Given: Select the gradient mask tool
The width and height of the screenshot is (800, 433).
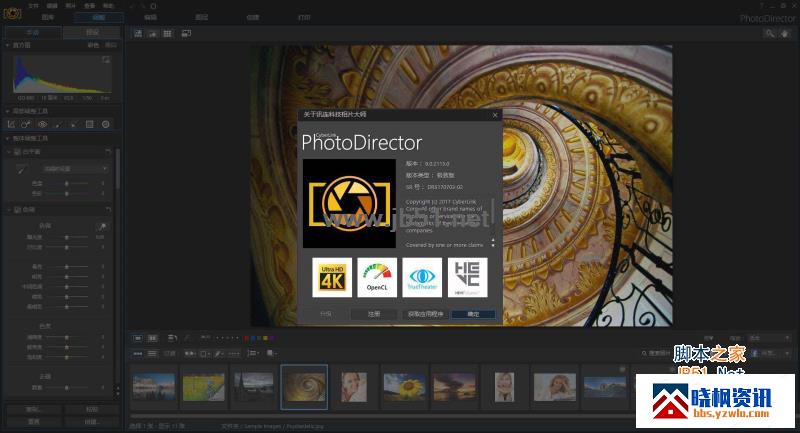Looking at the screenshot, I should (x=90, y=124).
